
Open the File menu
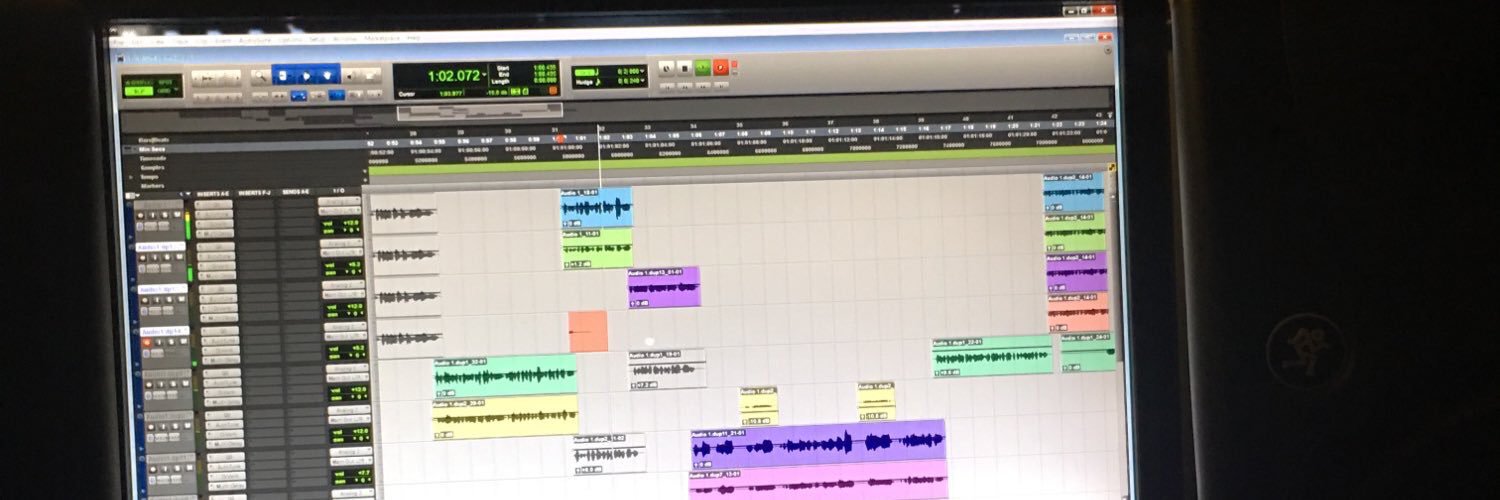118,41
